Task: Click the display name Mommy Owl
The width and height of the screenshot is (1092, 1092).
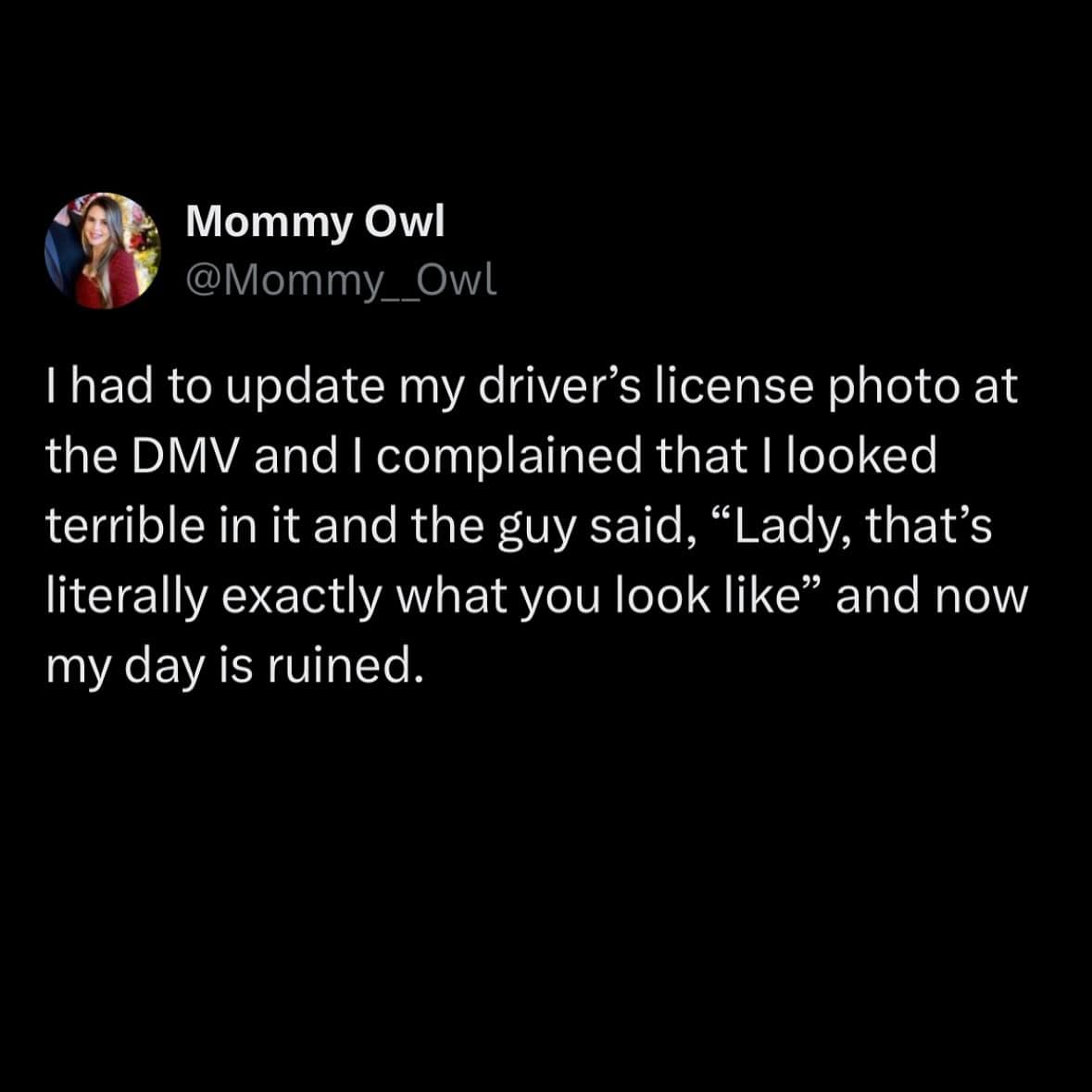Action: tap(315, 223)
